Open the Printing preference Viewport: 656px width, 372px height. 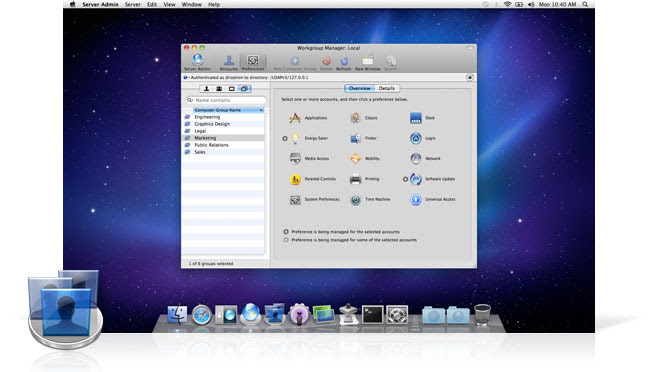tap(364, 179)
